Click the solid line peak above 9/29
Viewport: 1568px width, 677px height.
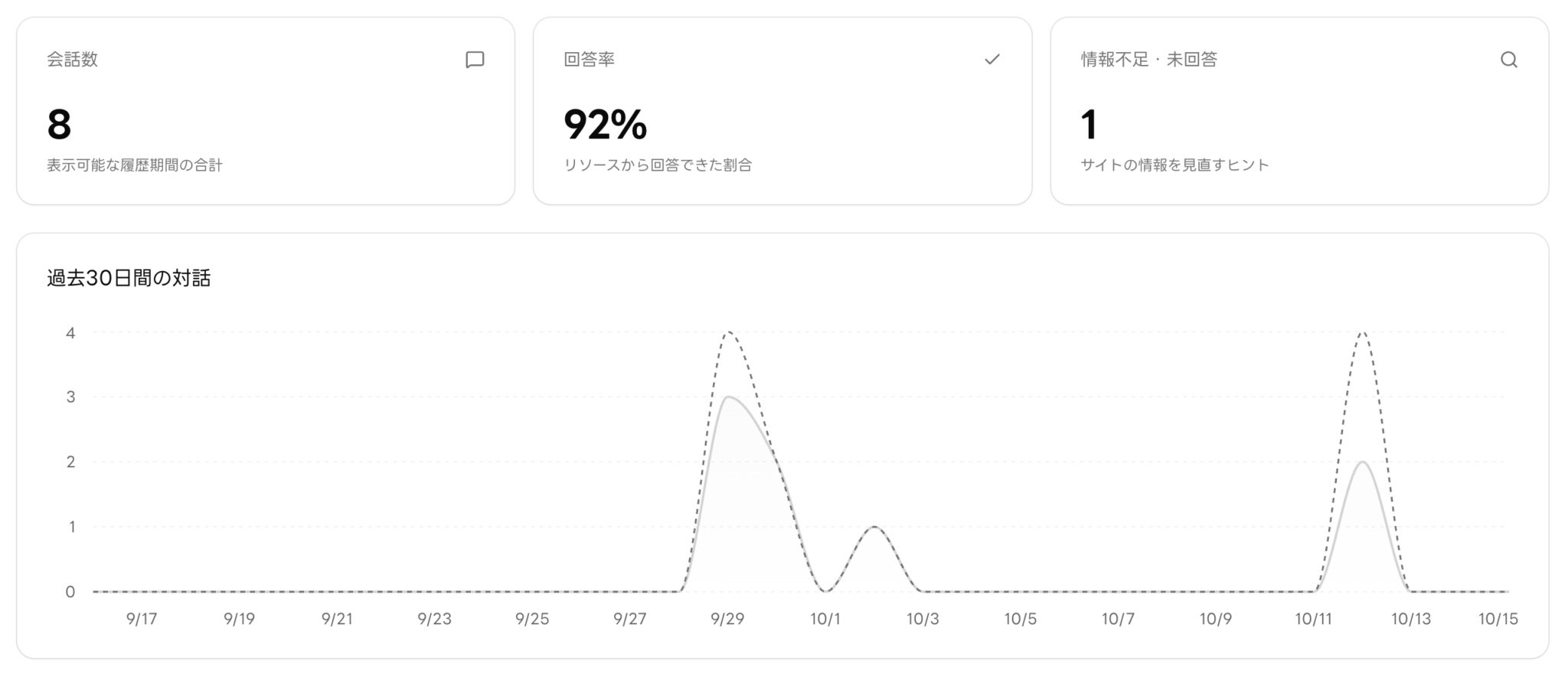coord(727,397)
